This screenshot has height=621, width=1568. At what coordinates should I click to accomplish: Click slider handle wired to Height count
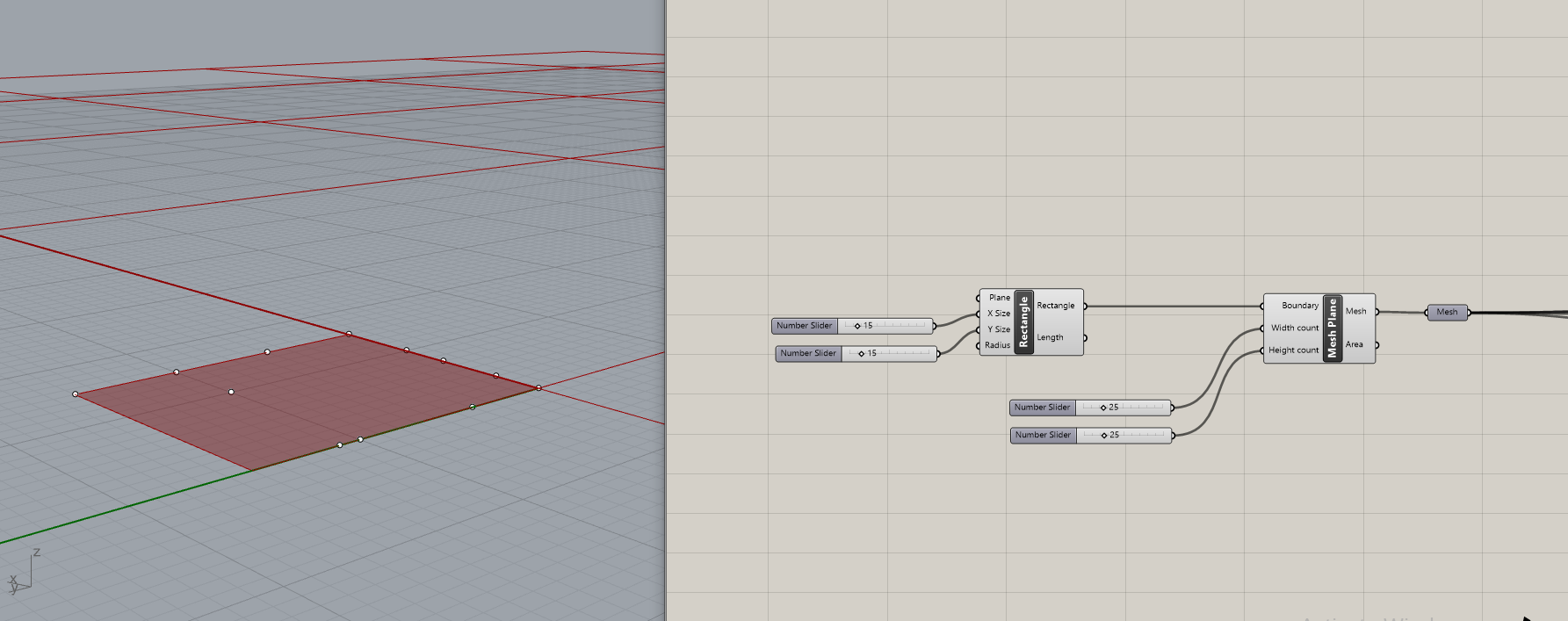pos(1104,436)
